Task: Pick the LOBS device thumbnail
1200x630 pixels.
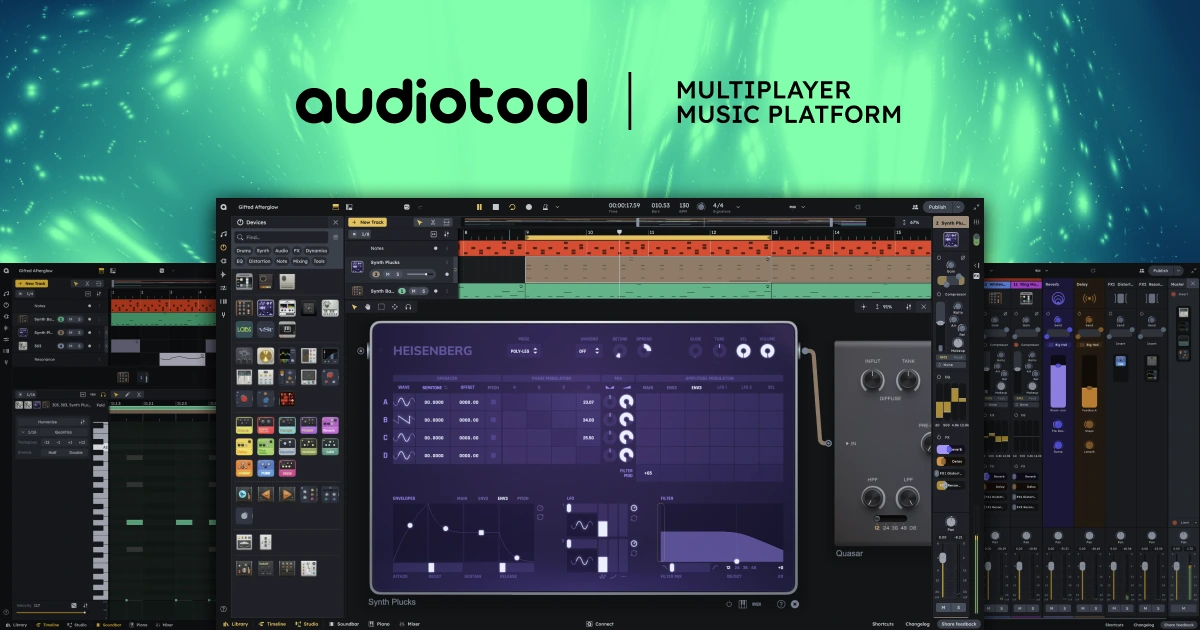Action: (244, 329)
